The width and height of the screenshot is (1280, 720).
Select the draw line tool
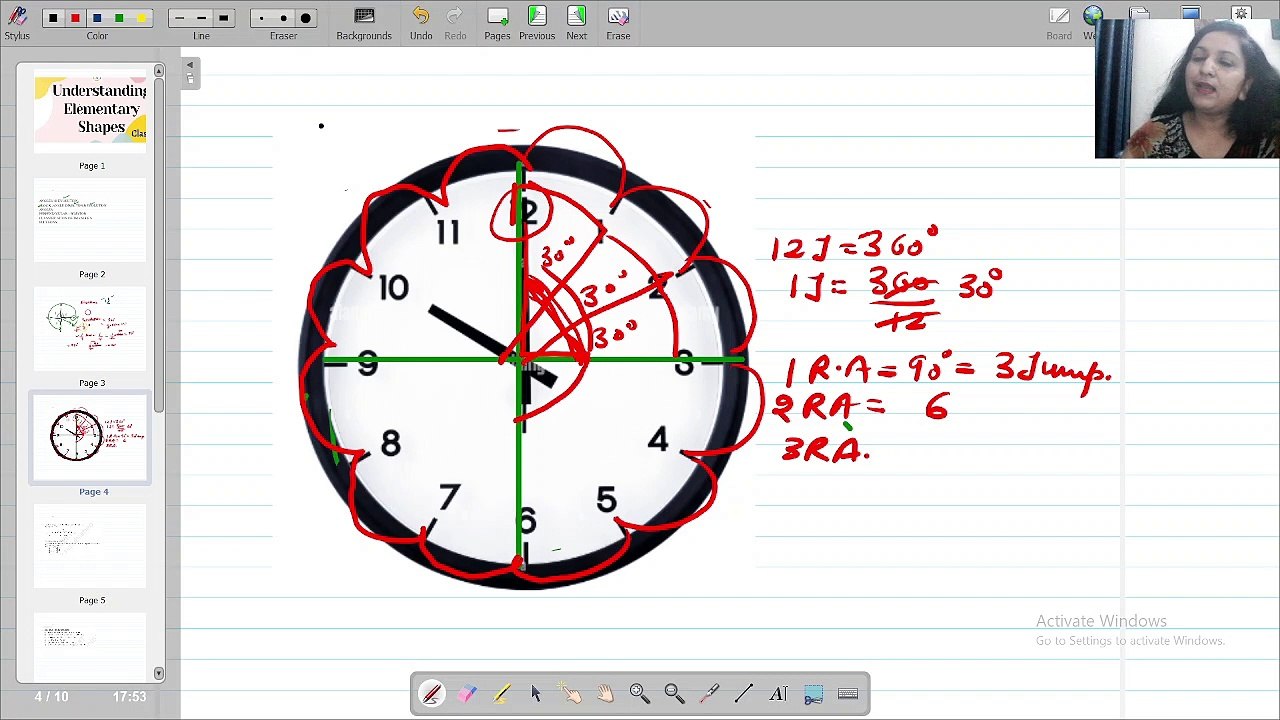[x=744, y=694]
